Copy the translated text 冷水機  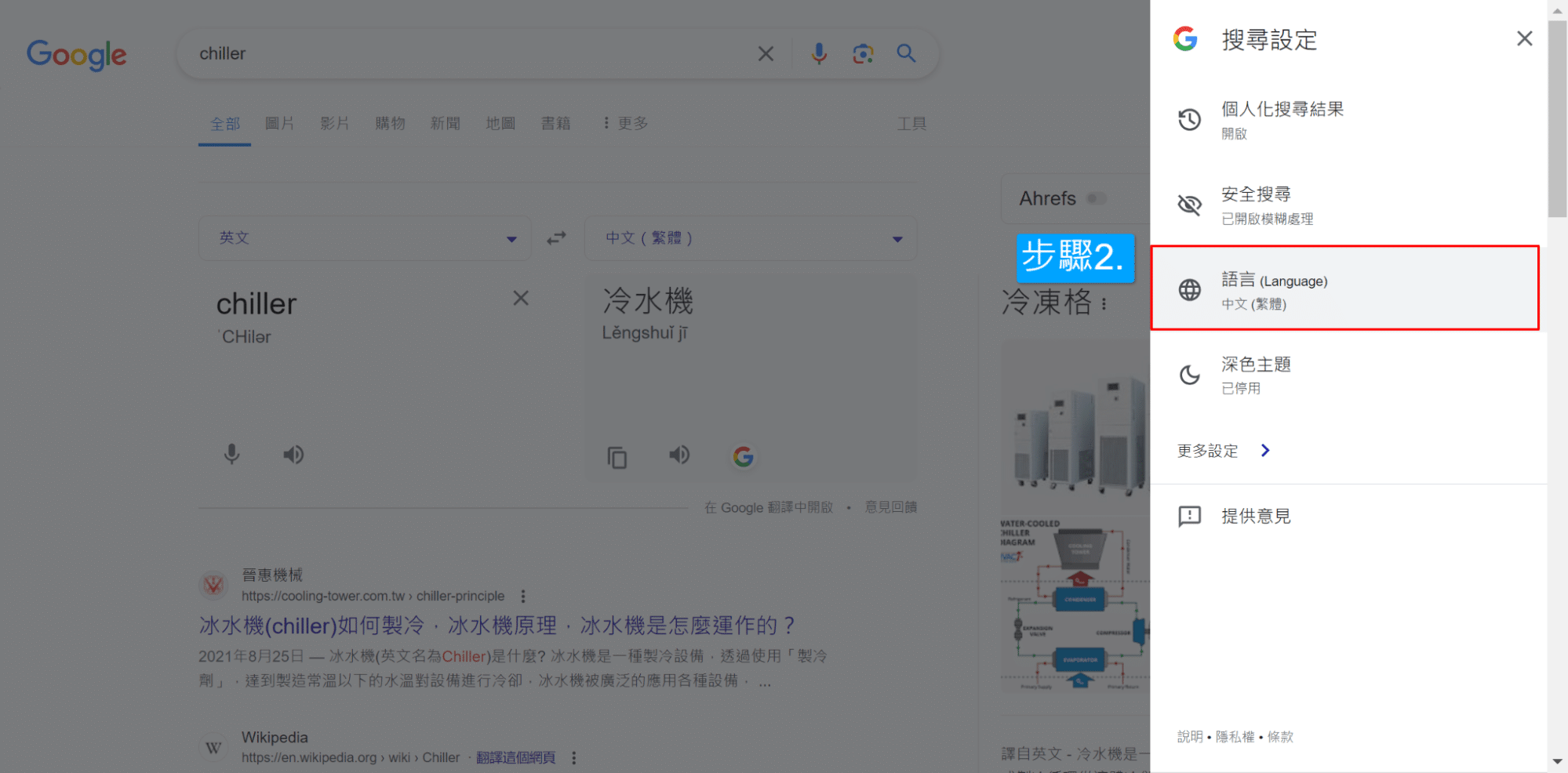click(617, 457)
